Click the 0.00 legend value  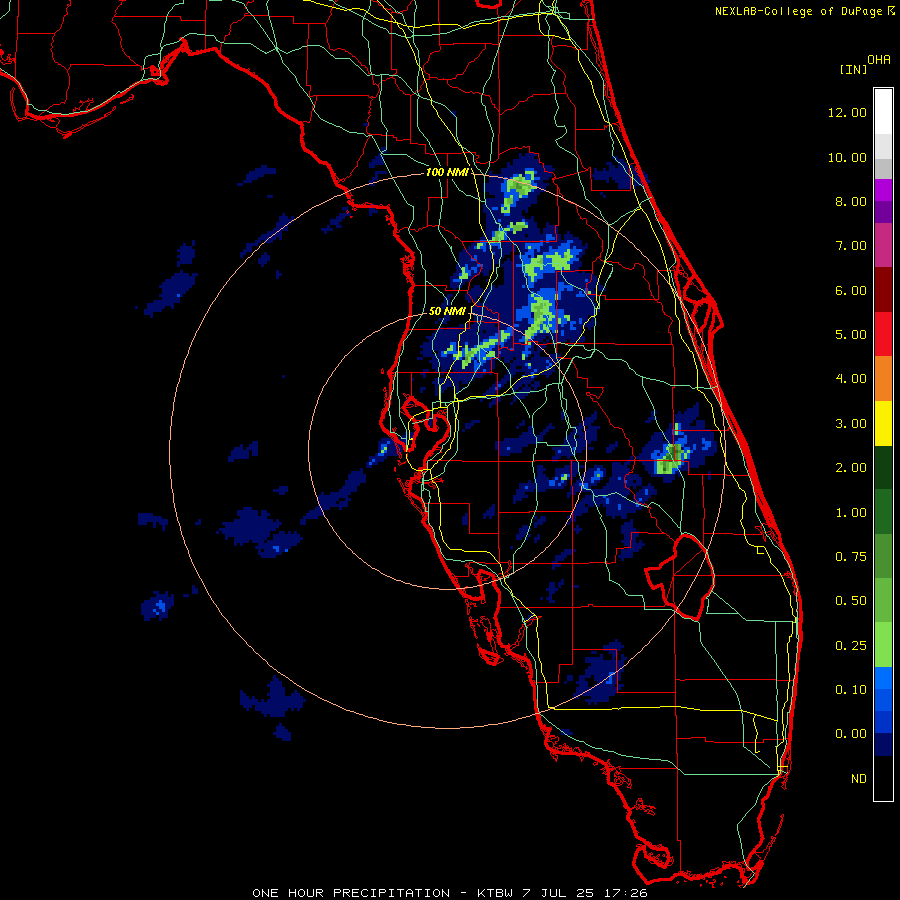[x=850, y=734]
